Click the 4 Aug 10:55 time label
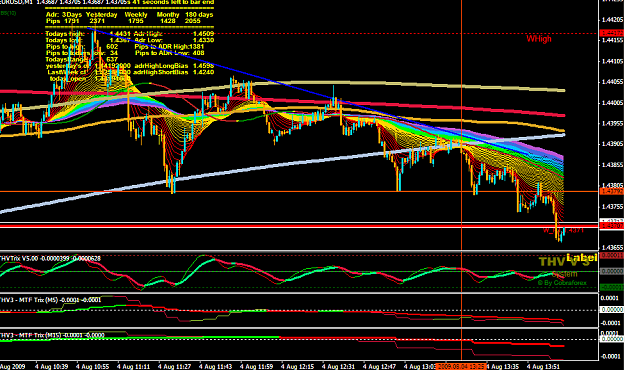Screen dimensions: 625x370 click(x=92, y=366)
